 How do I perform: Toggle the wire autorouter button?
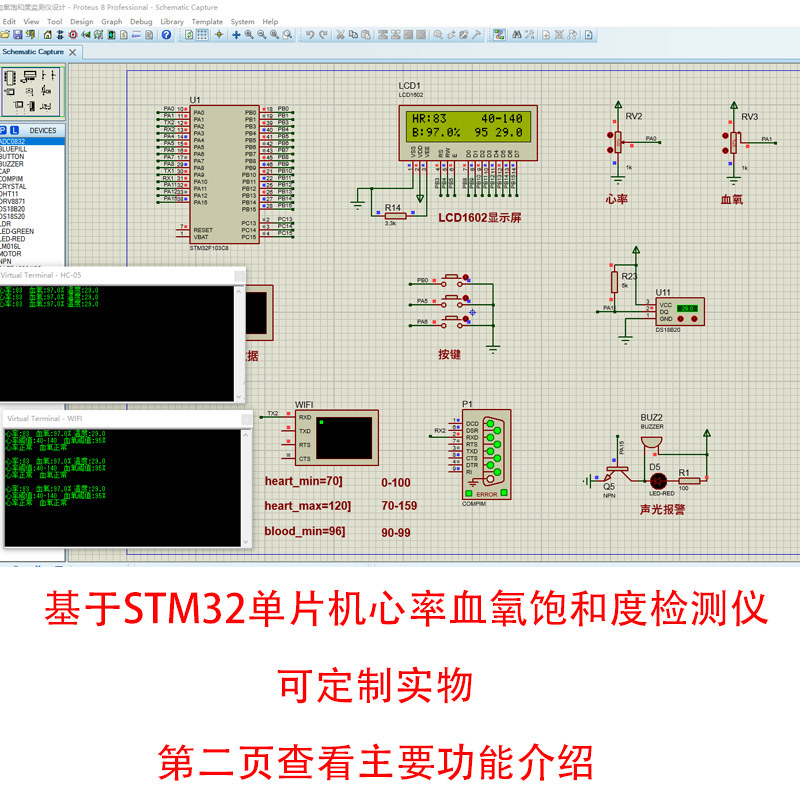coord(499,35)
